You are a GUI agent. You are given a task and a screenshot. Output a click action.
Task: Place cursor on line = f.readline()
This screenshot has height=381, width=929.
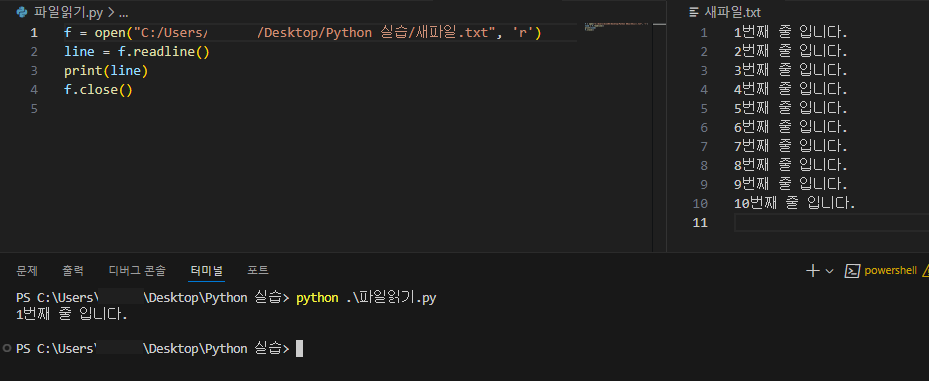point(137,52)
